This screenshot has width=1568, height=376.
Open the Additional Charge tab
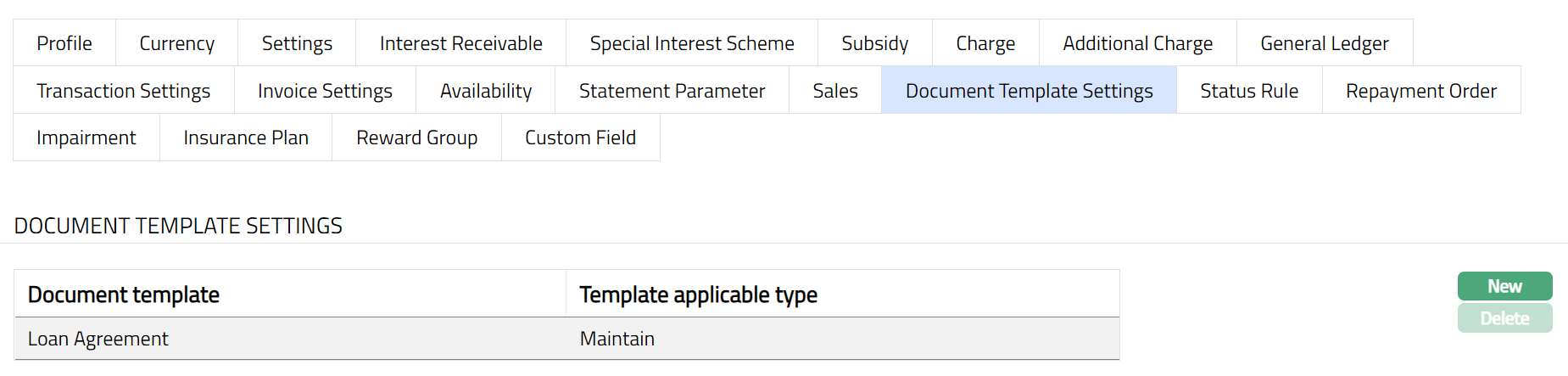pyautogui.click(x=1137, y=43)
